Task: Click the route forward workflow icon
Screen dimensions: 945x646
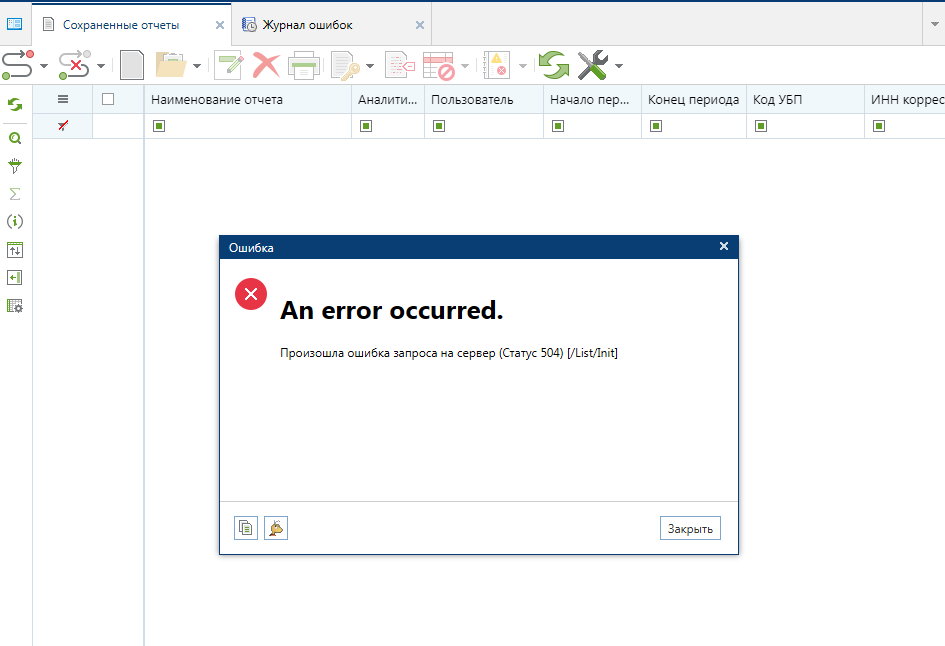Action: pos(17,65)
